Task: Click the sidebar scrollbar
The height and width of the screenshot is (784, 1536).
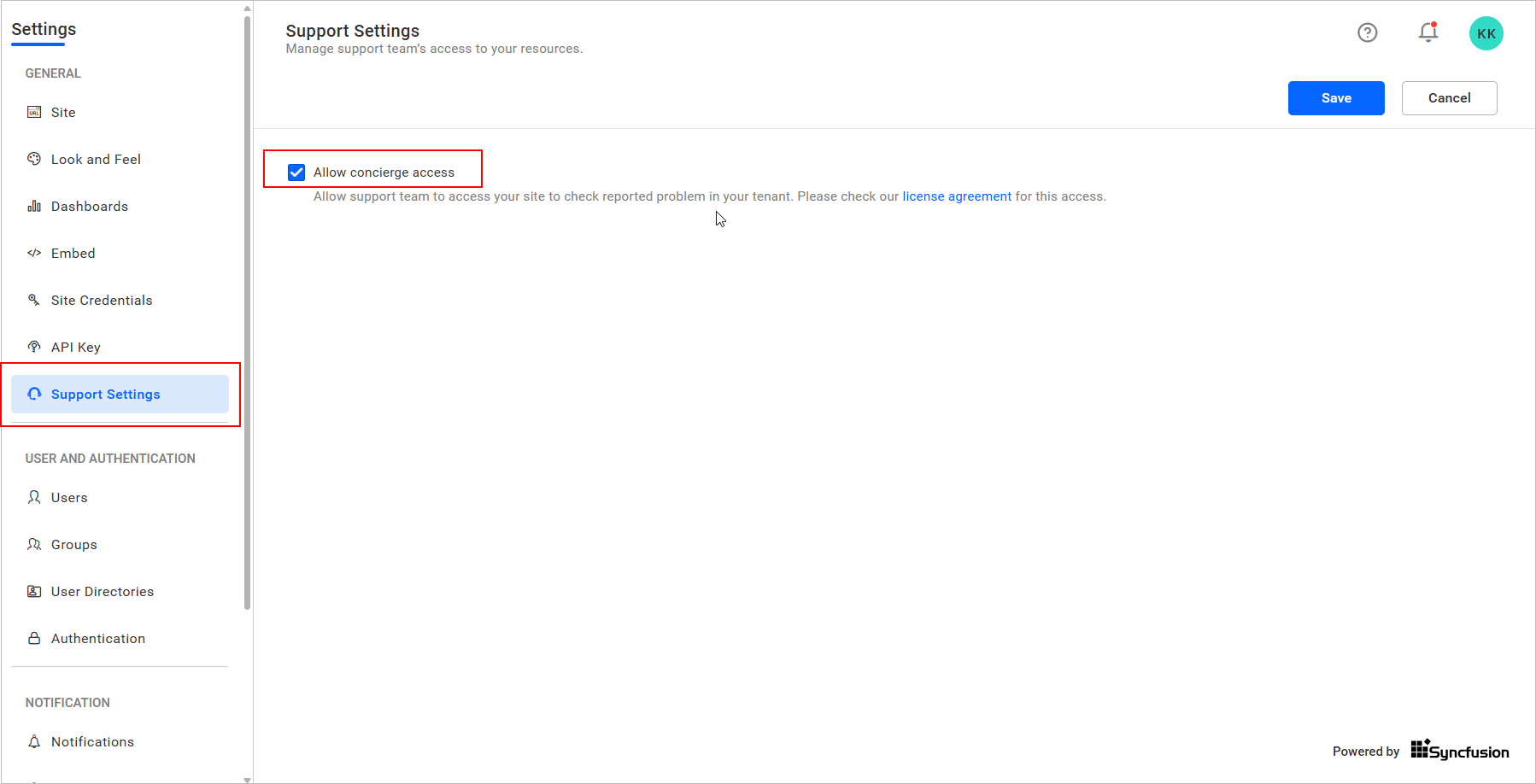Action: click(247, 307)
